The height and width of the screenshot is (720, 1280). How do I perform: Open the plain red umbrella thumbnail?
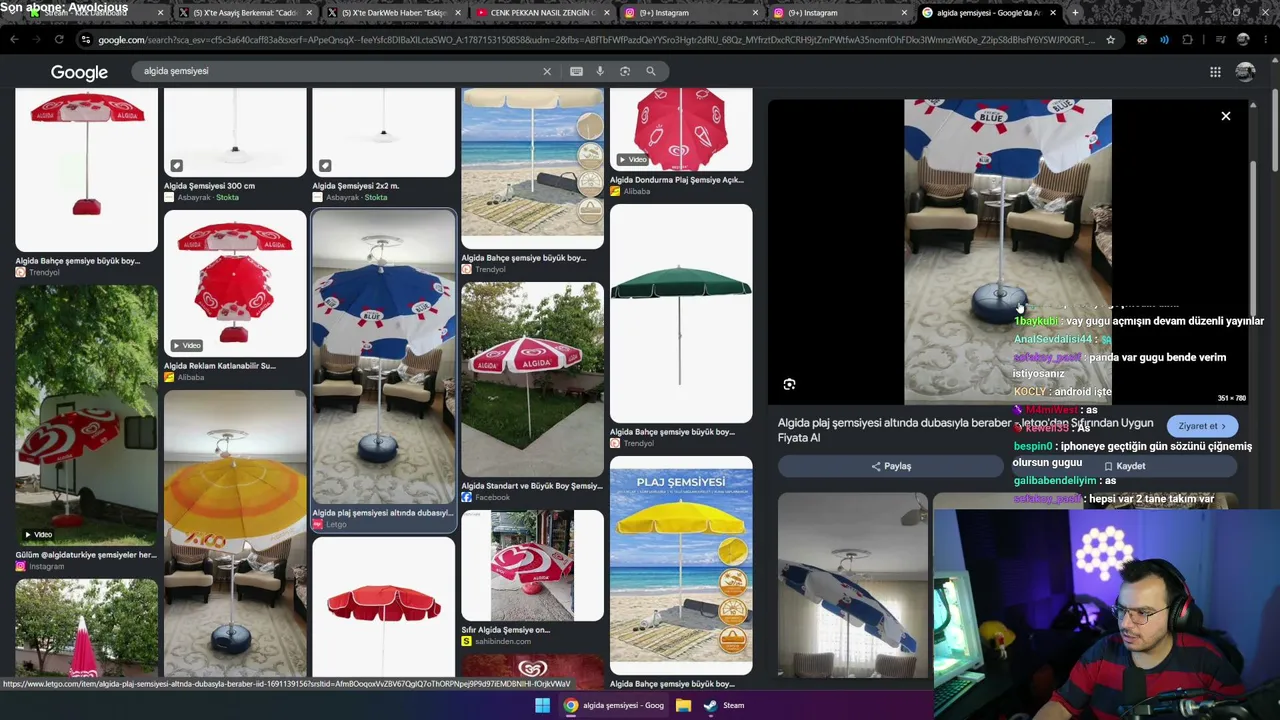click(x=383, y=608)
